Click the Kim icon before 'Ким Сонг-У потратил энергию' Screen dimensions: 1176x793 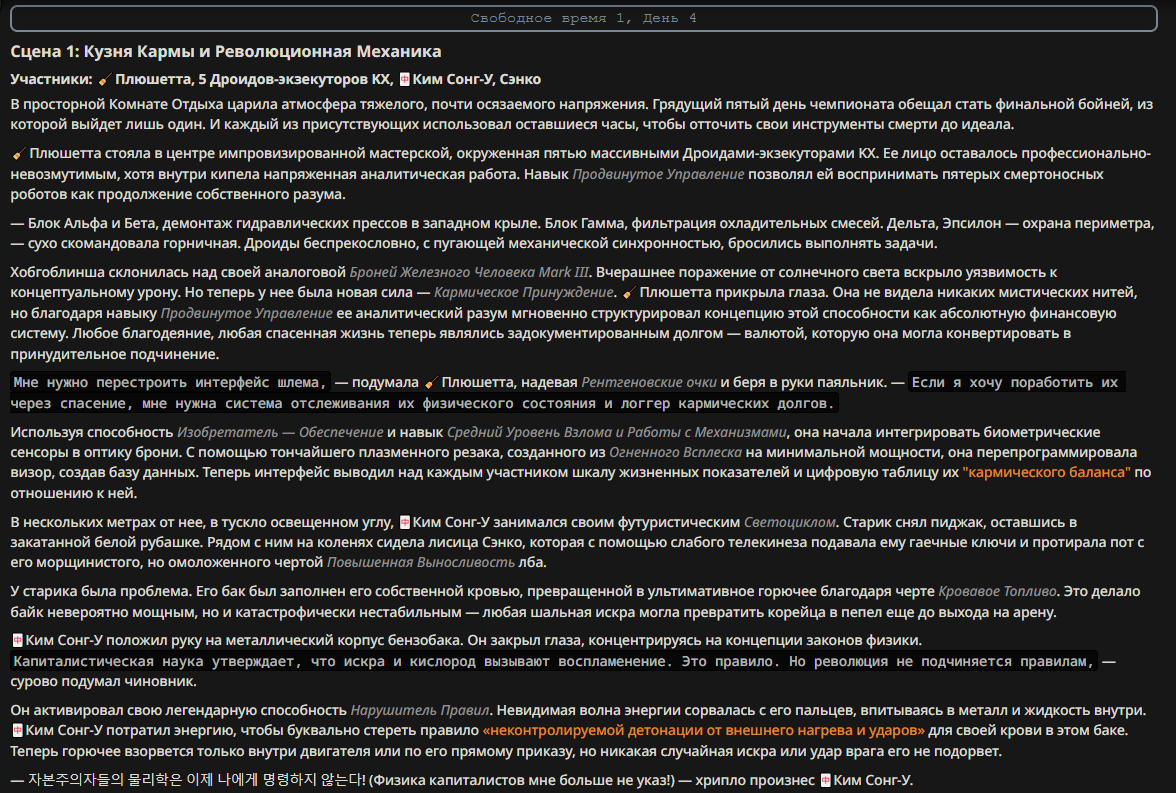tap(17, 731)
